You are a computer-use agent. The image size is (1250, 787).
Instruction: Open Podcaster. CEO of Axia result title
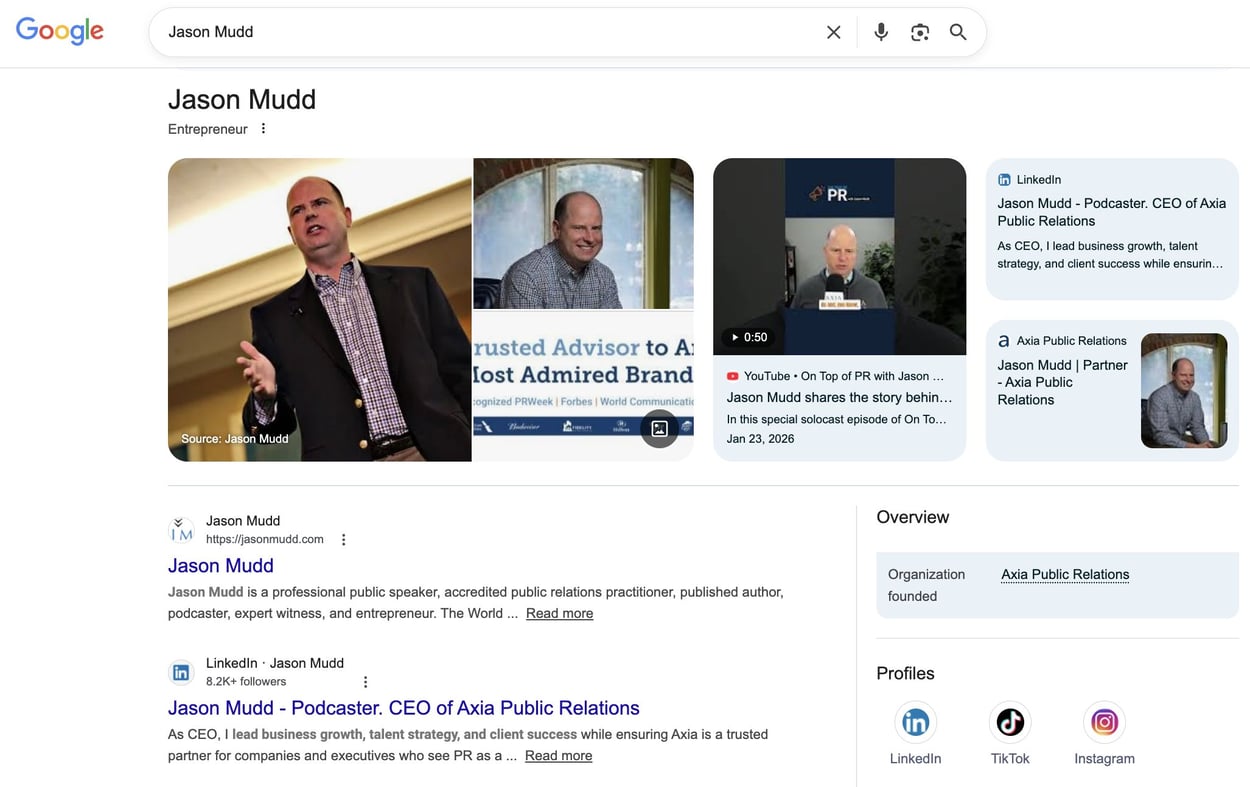(404, 708)
